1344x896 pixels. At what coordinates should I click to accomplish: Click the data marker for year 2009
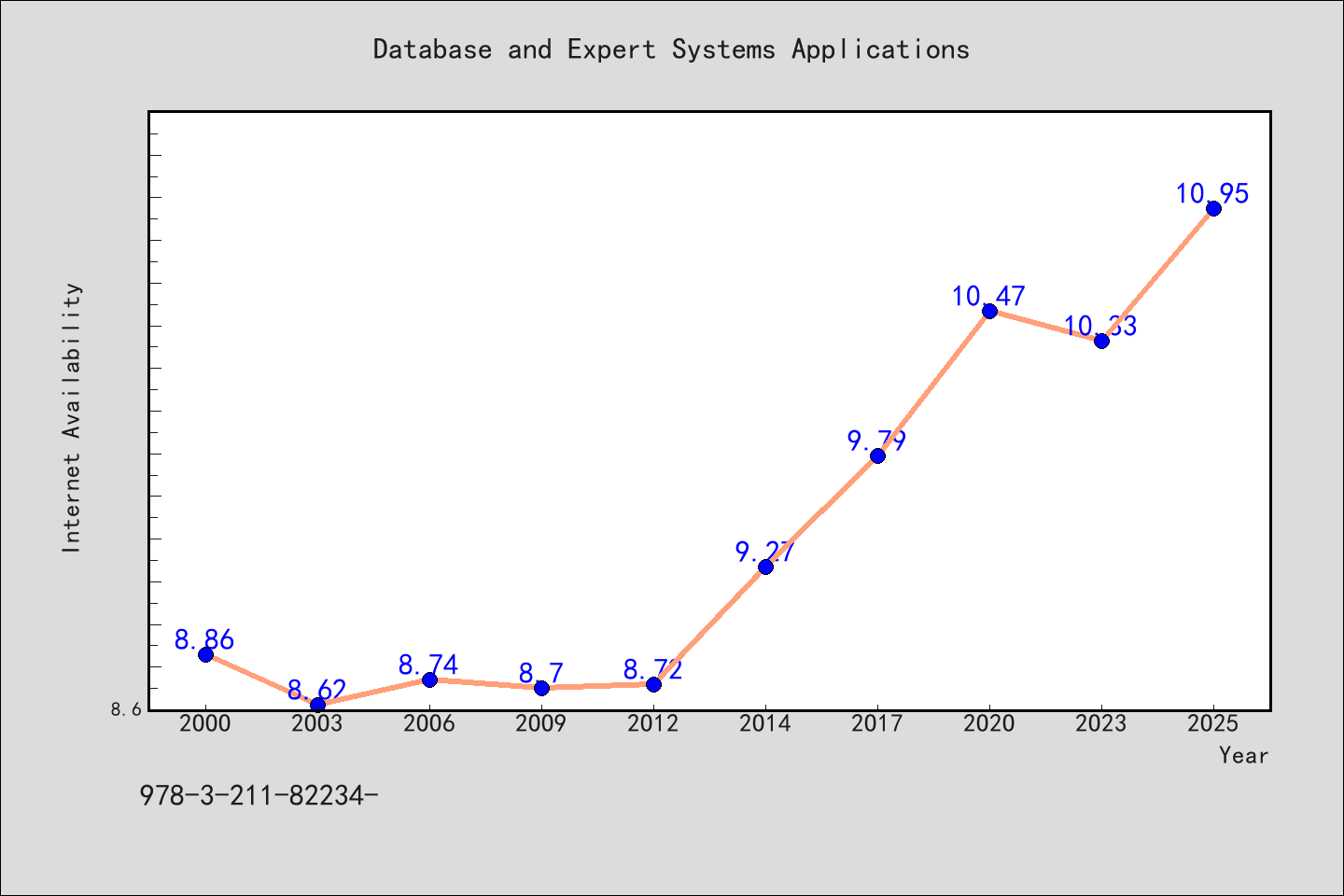click(541, 688)
